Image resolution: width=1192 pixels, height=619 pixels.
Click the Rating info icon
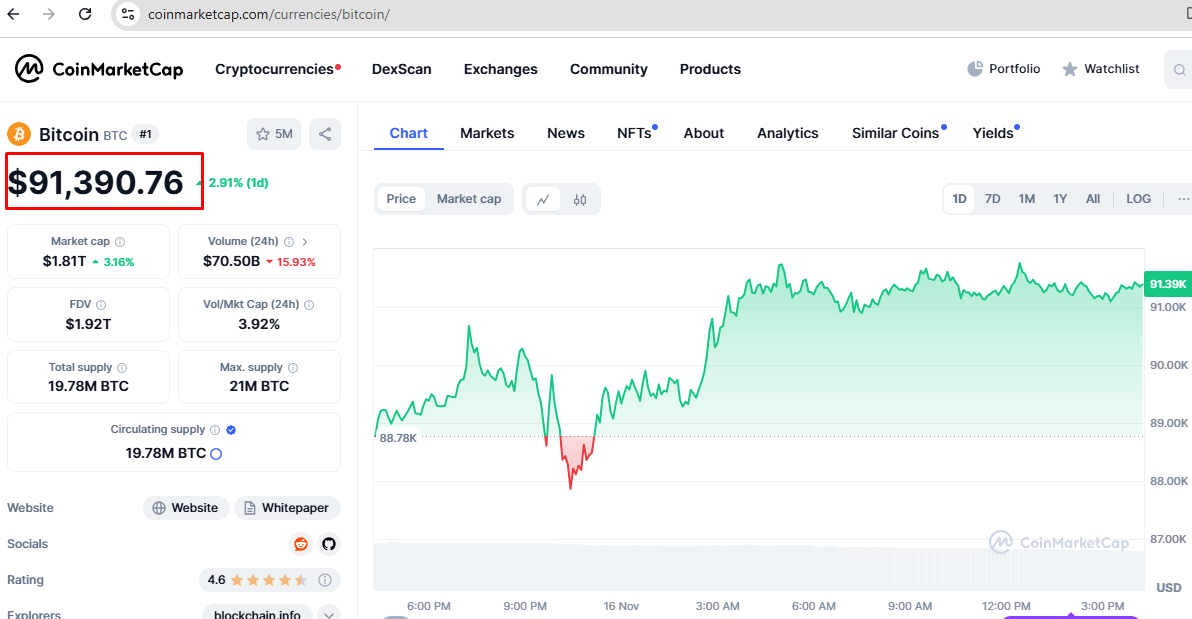[325, 580]
